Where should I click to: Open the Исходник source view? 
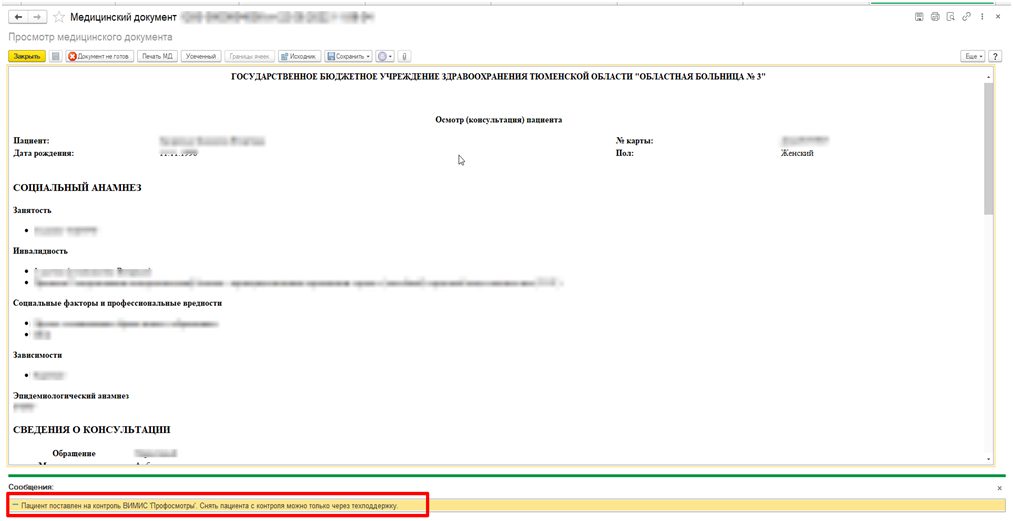[299, 56]
